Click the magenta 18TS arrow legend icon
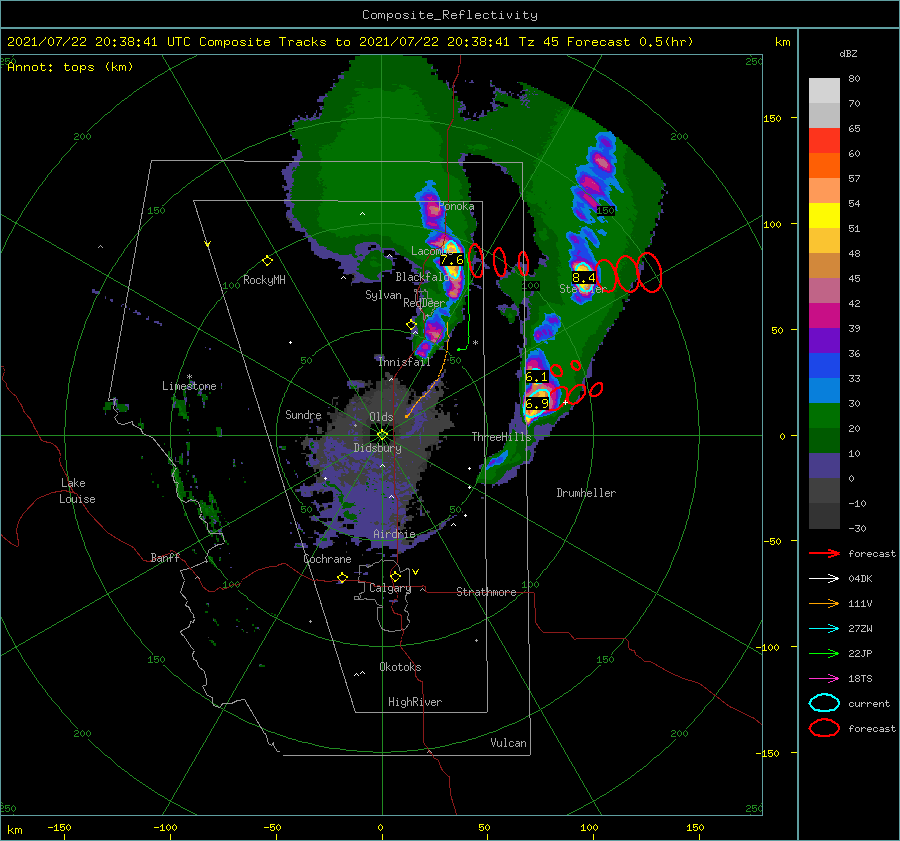 tap(824, 679)
